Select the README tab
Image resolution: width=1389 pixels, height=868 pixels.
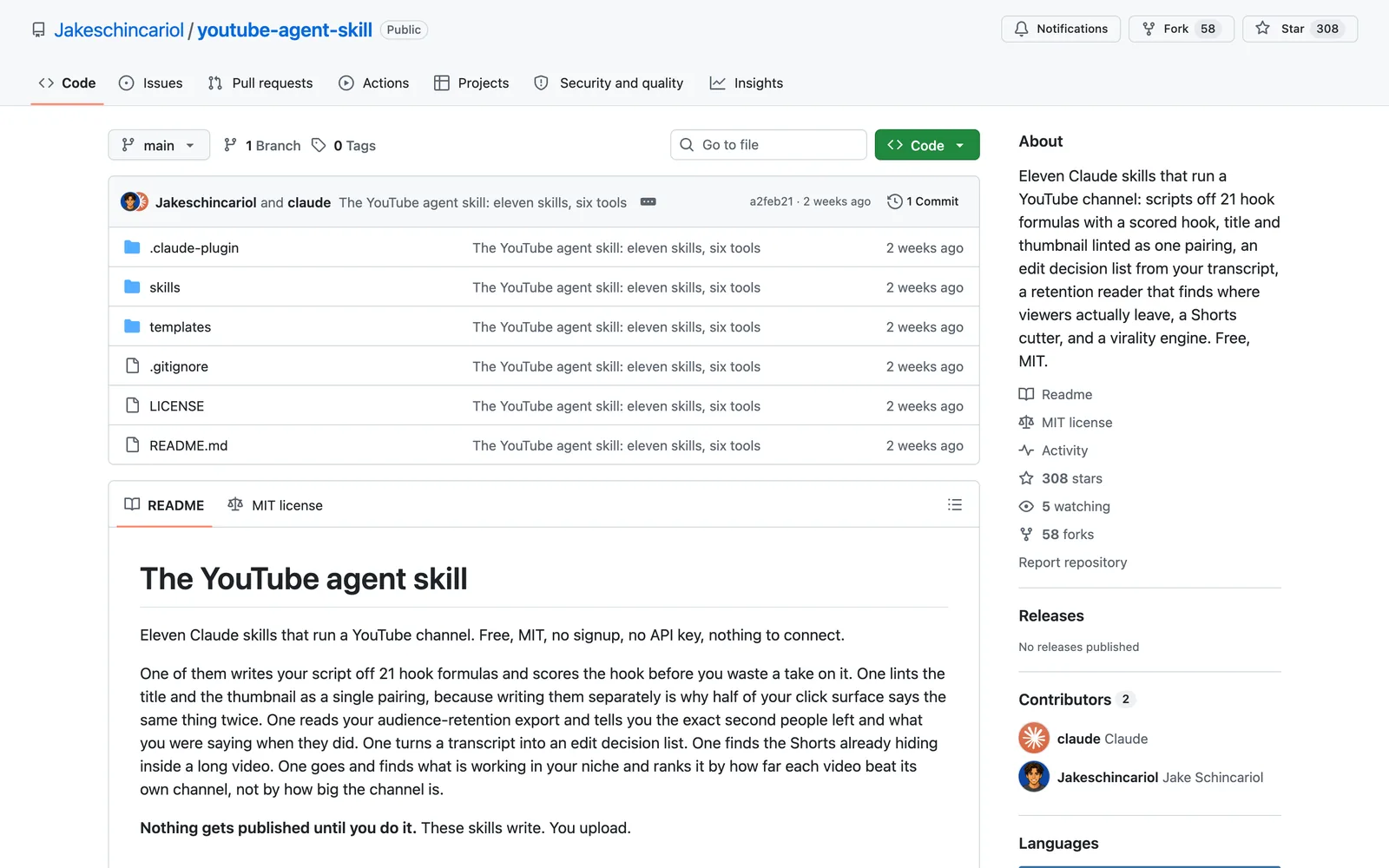tap(164, 505)
